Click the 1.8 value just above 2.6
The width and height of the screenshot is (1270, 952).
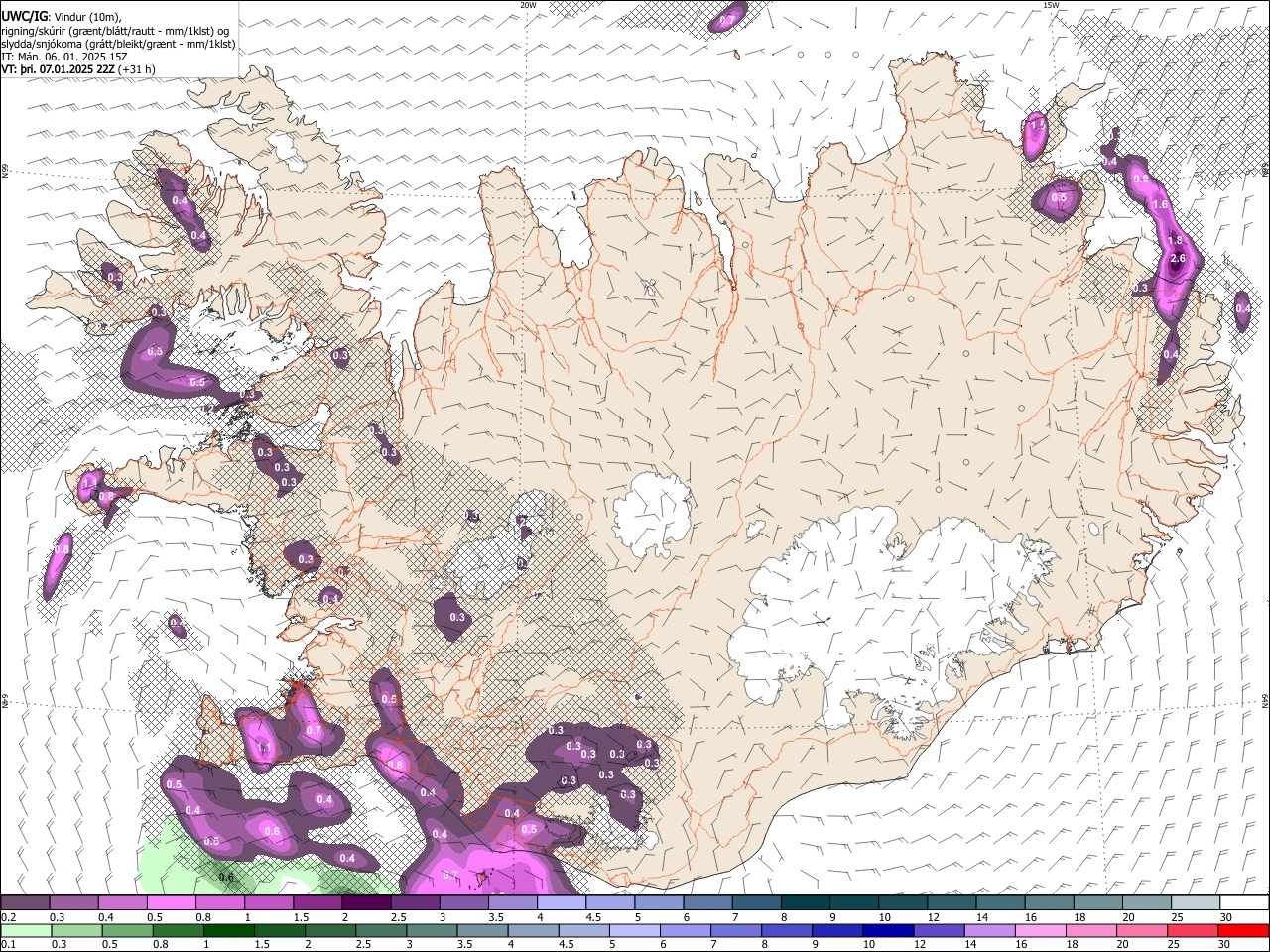pos(1176,240)
